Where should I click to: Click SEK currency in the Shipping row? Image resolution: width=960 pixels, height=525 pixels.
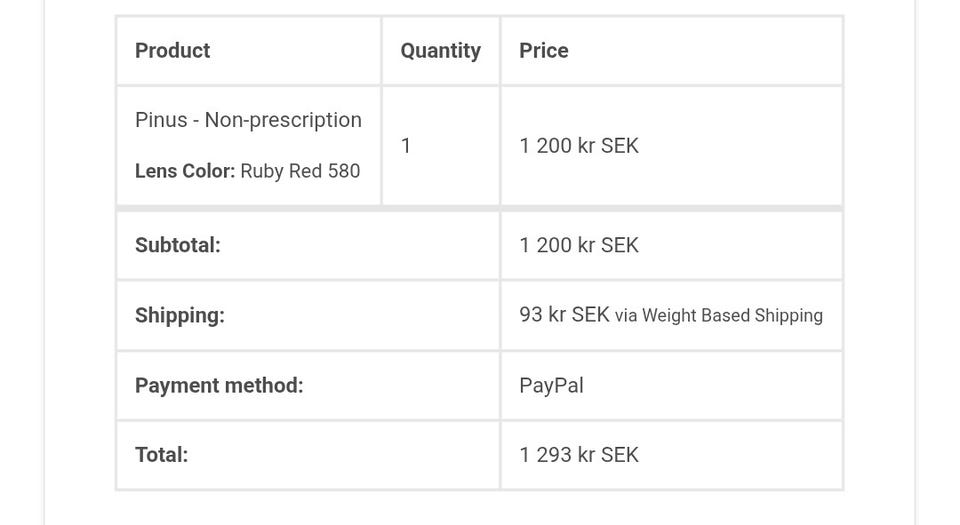(590, 315)
